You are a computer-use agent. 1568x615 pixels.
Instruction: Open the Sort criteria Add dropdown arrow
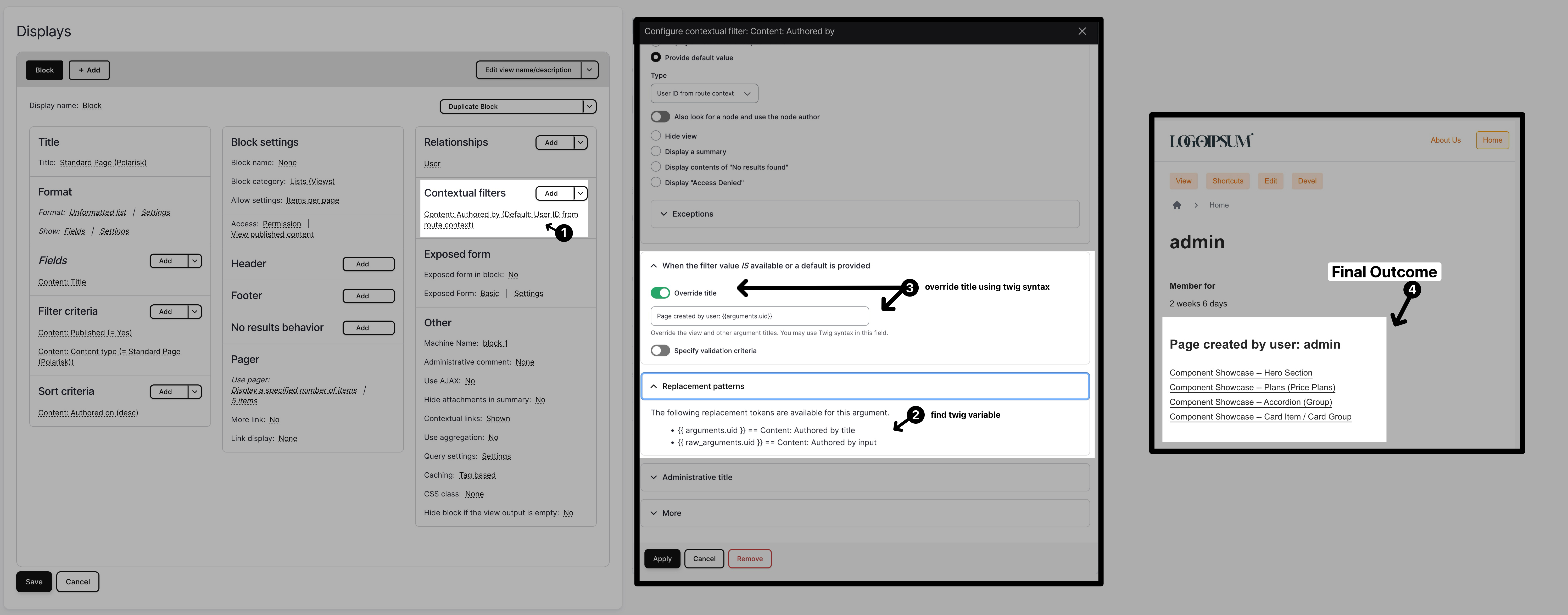(x=195, y=392)
